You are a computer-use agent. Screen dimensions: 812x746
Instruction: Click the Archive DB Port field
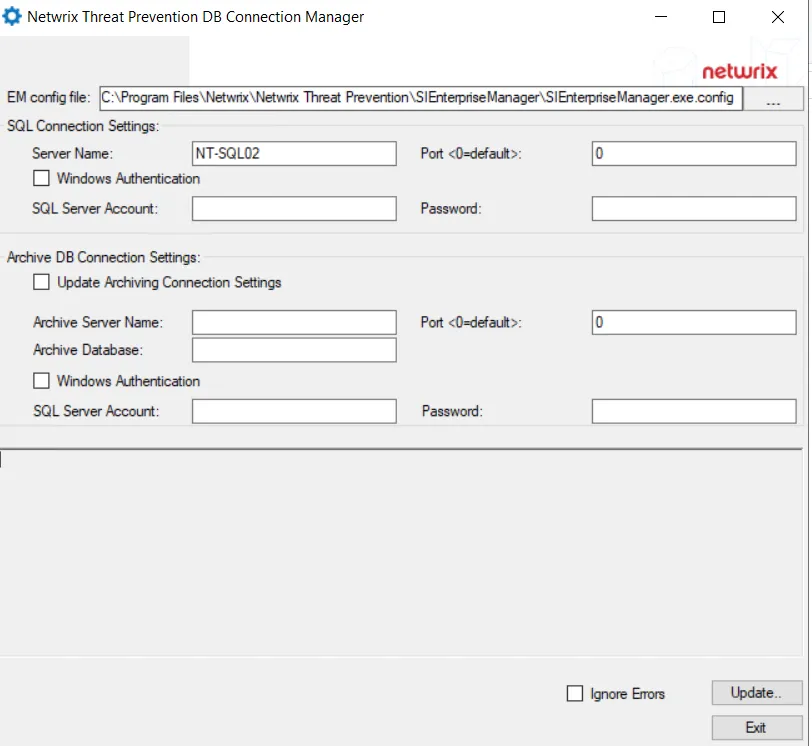pyautogui.click(x=694, y=323)
